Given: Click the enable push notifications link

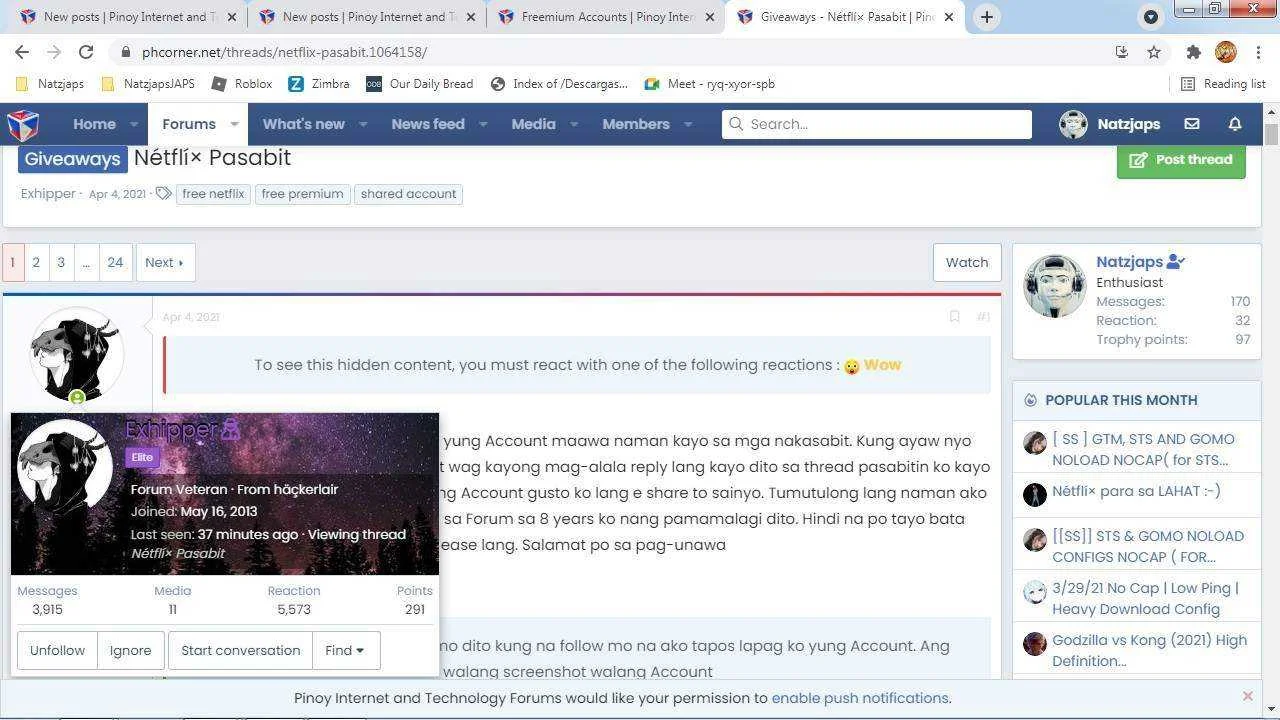Looking at the screenshot, I should point(860,698).
